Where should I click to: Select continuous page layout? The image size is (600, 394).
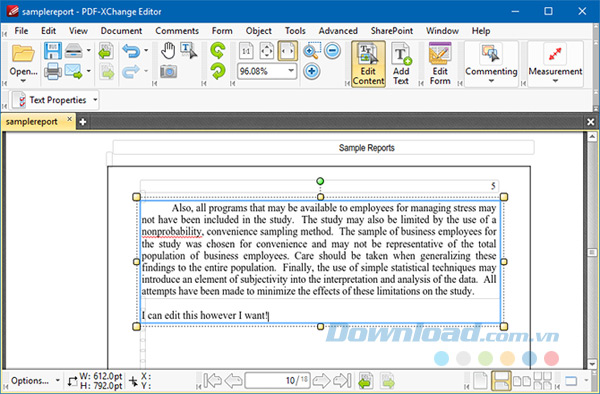pyautogui.click(x=501, y=381)
